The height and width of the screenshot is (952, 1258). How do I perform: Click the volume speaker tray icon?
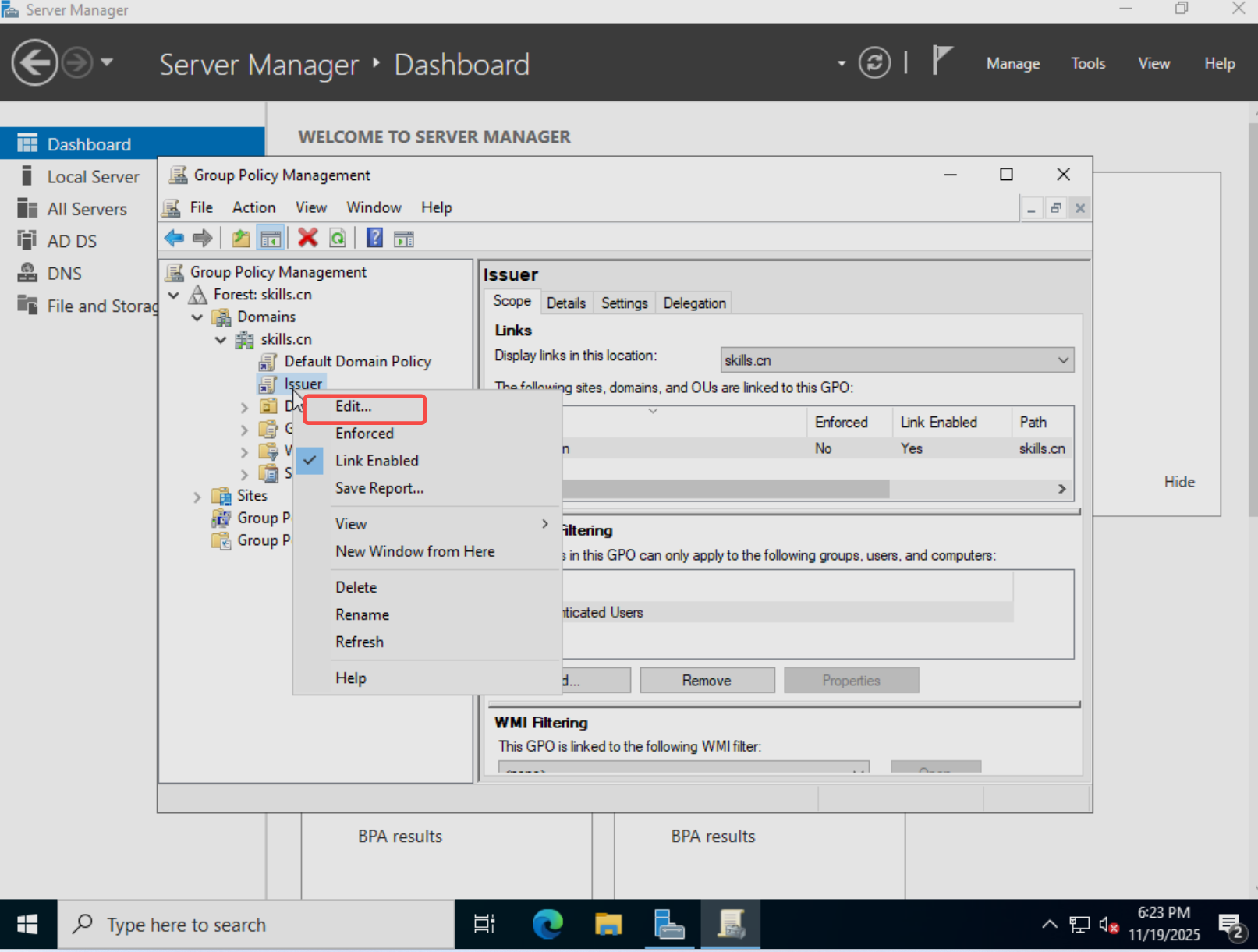click(x=1109, y=925)
